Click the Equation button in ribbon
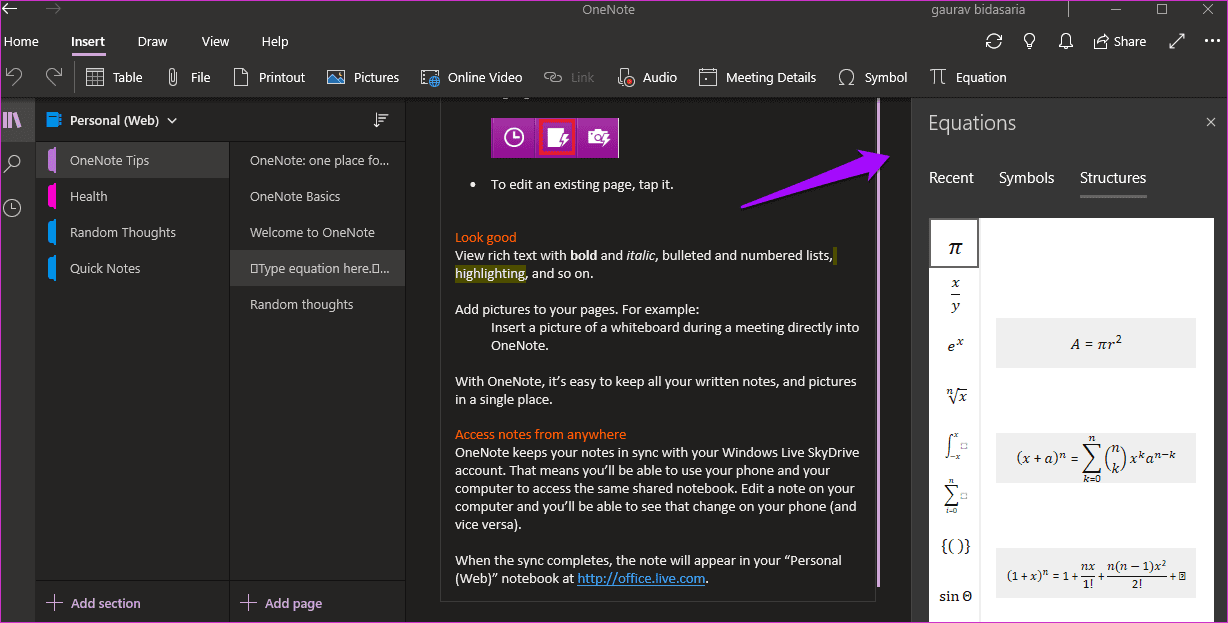 coord(967,77)
